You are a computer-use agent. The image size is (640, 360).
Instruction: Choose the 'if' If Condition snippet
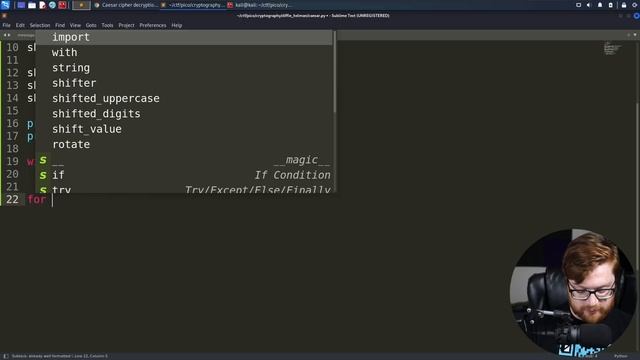(184, 175)
